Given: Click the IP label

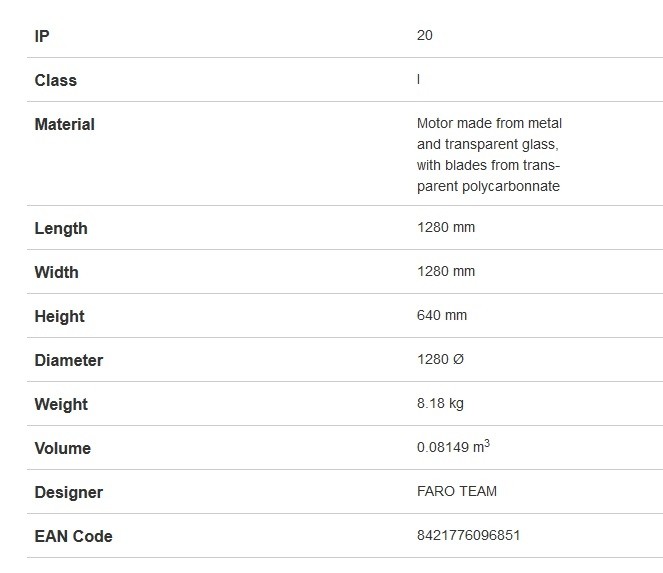Looking at the screenshot, I should coord(42,36).
